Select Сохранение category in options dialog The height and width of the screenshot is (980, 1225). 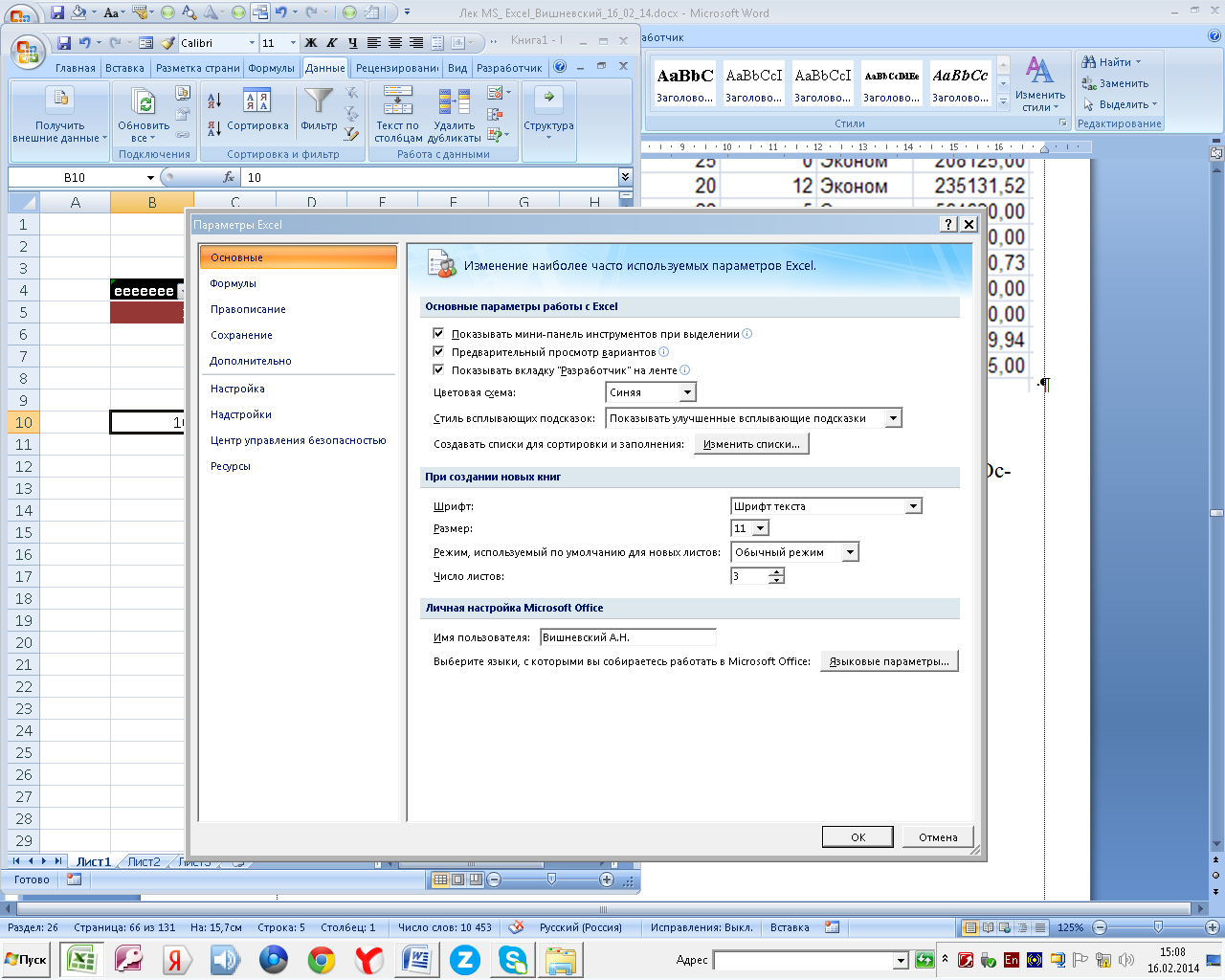pyautogui.click(x=241, y=335)
